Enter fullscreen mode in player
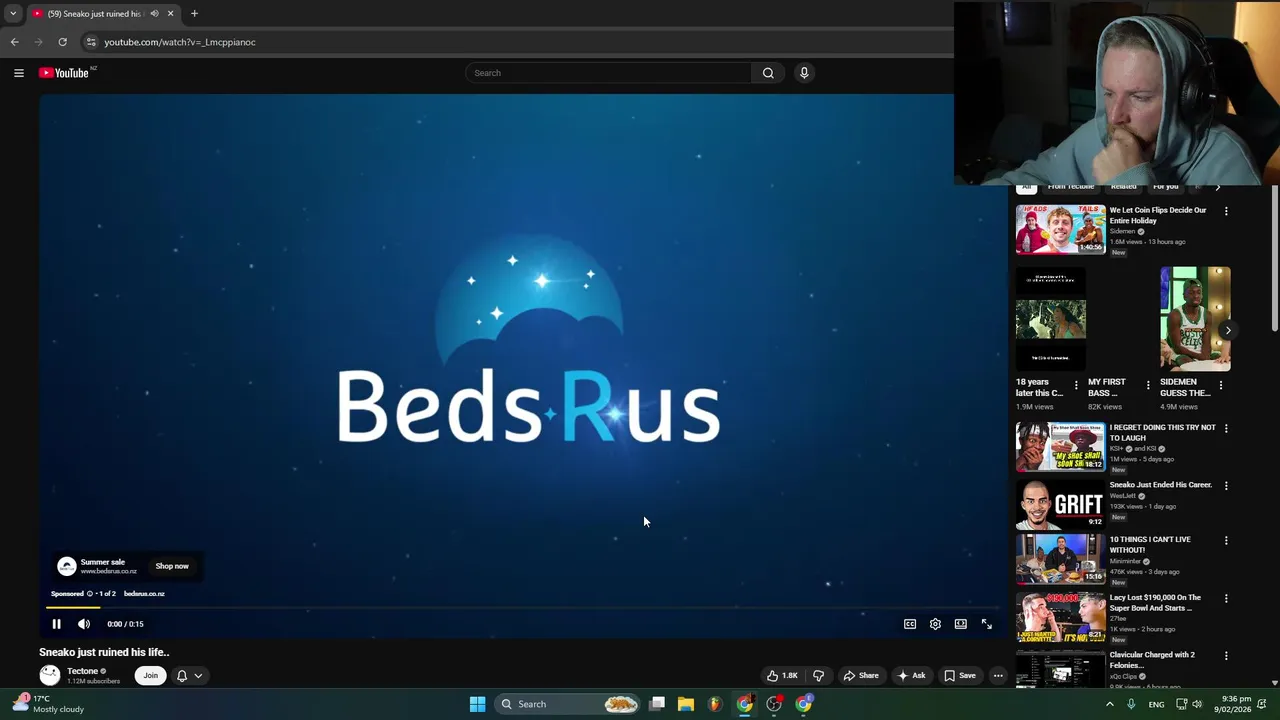 point(987,624)
